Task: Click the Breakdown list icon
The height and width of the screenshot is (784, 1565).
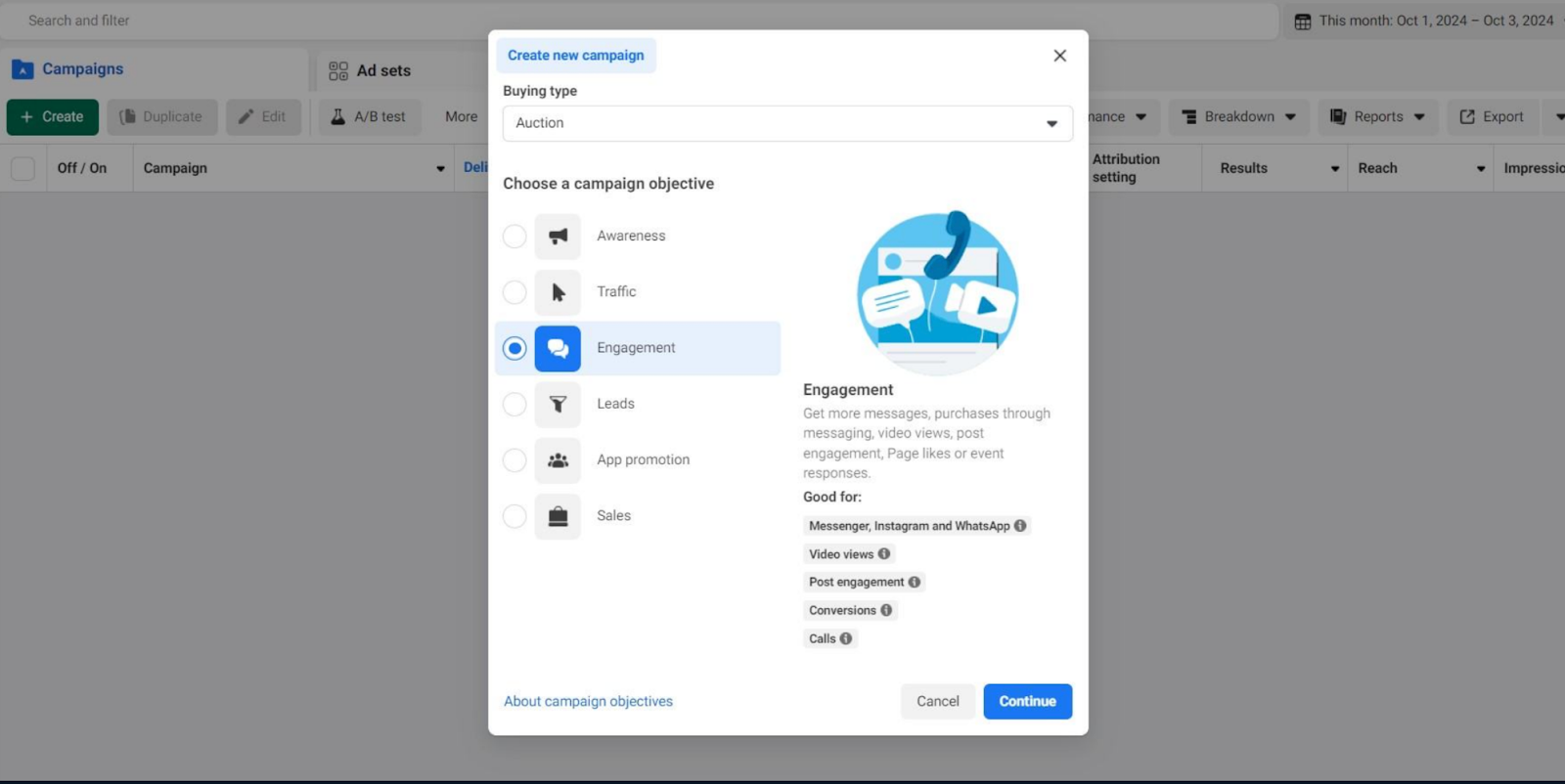Action: pos(1189,116)
